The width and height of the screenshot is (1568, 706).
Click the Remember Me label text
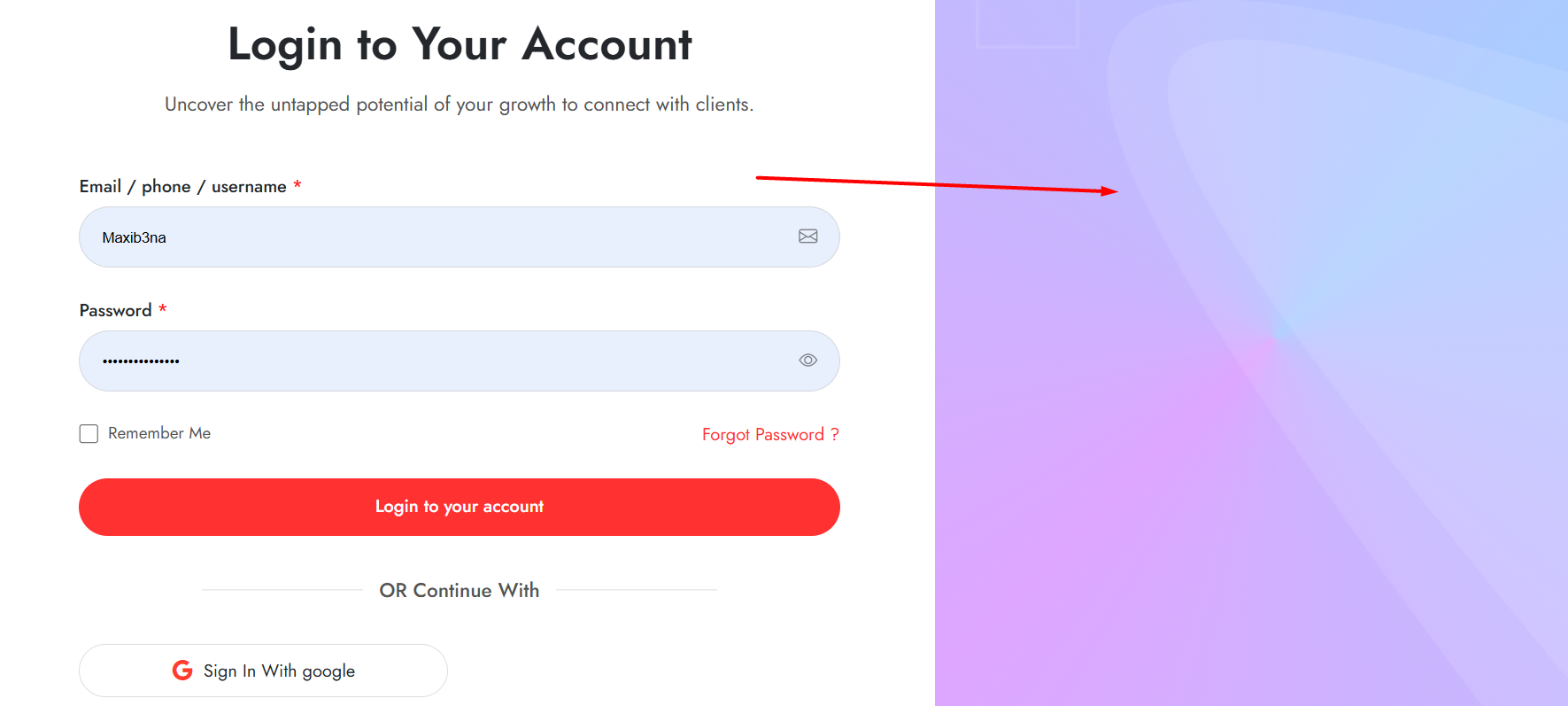(x=159, y=433)
